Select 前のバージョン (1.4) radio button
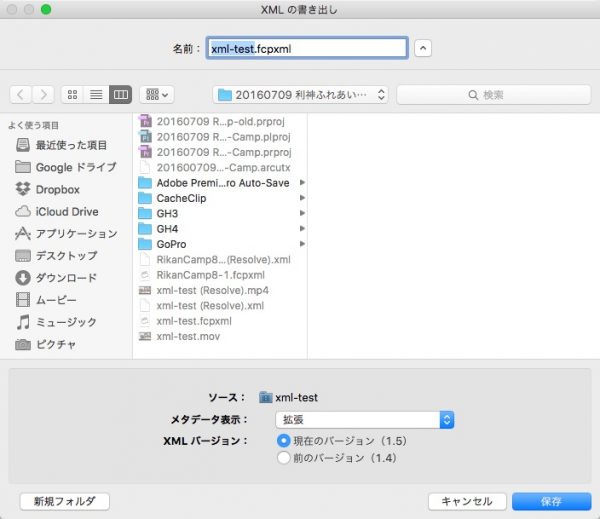Screen dimensions: 600x519 (x=284, y=458)
